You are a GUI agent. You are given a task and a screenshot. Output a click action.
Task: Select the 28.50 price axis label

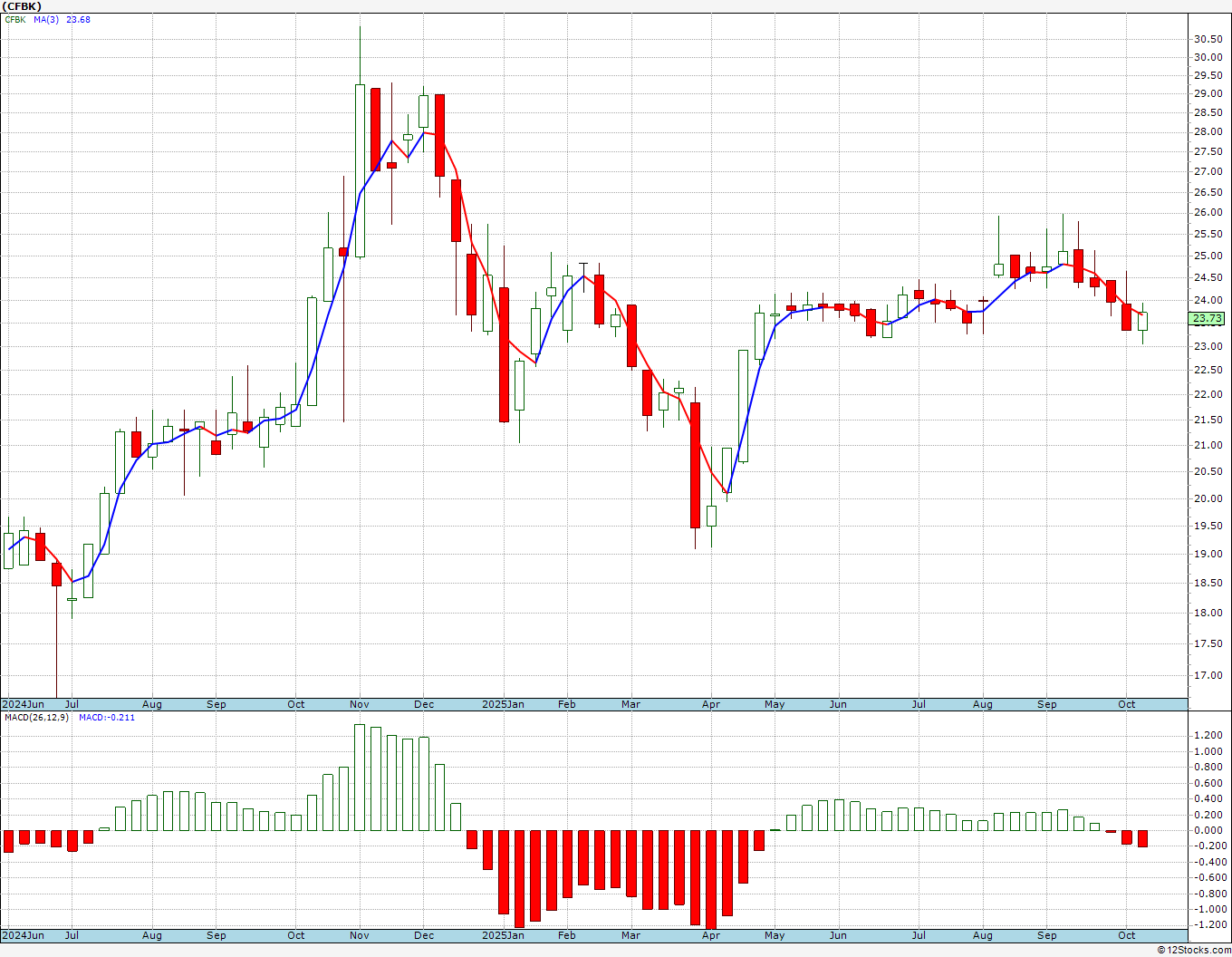tap(1207, 113)
